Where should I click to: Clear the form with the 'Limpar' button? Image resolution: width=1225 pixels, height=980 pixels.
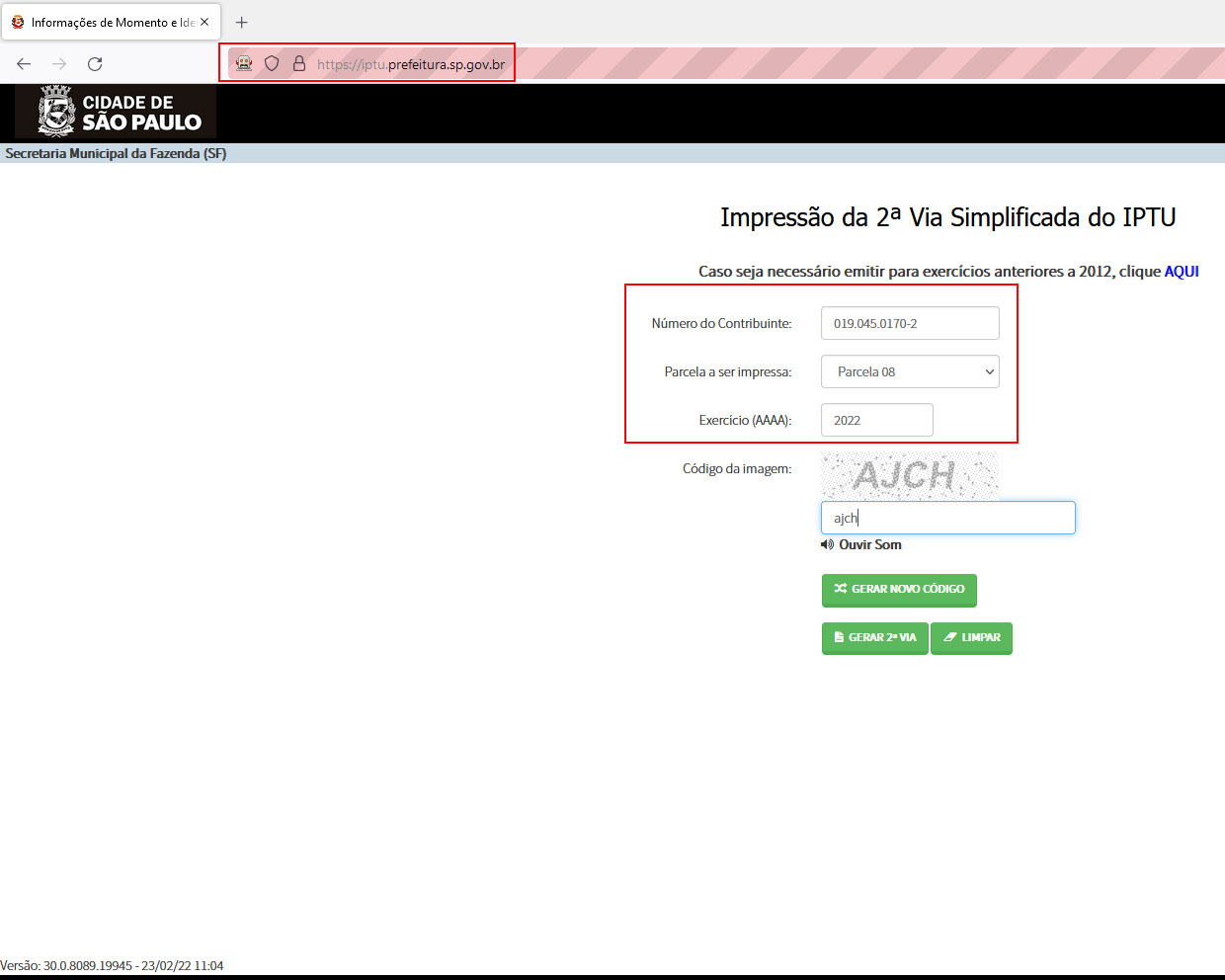tap(972, 638)
